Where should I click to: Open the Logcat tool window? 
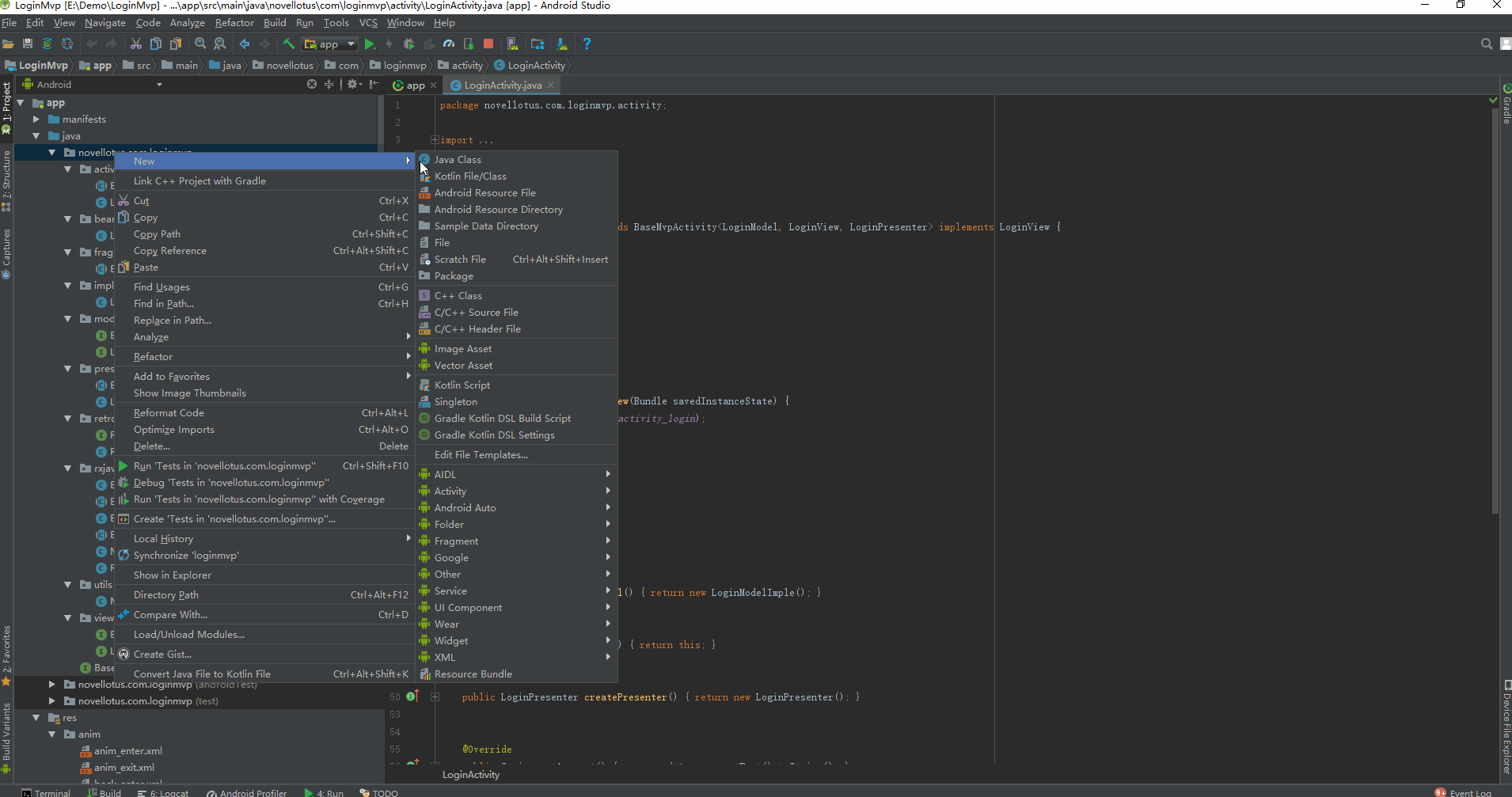pos(169,792)
